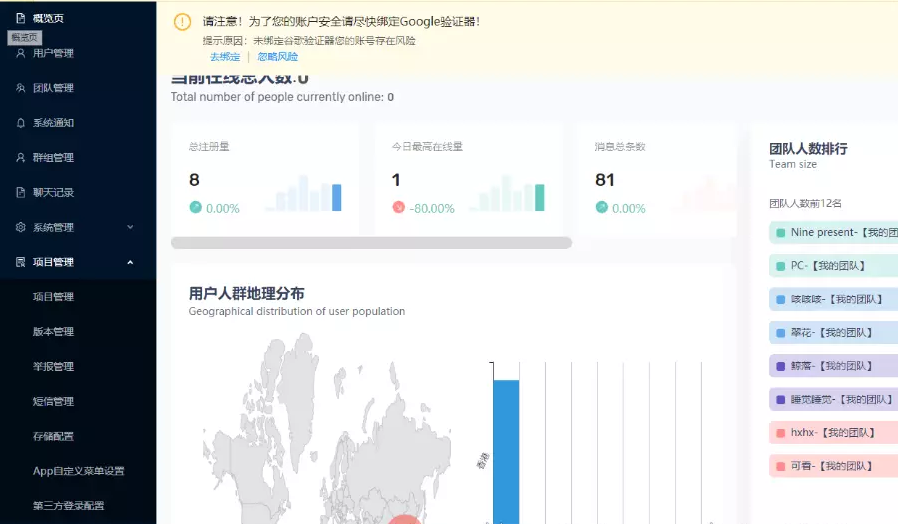
Task: Click the system management gear icon
Action: point(21,227)
